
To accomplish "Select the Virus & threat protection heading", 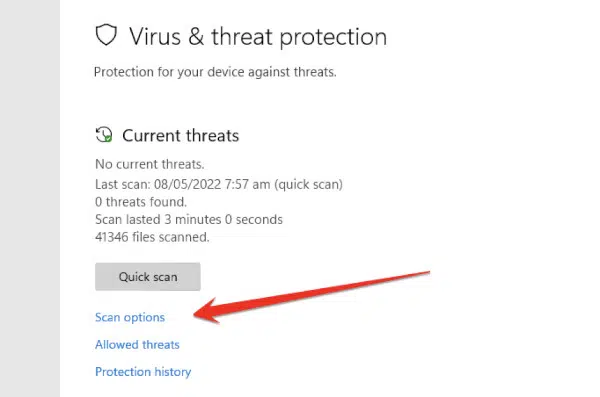I will click(258, 37).
